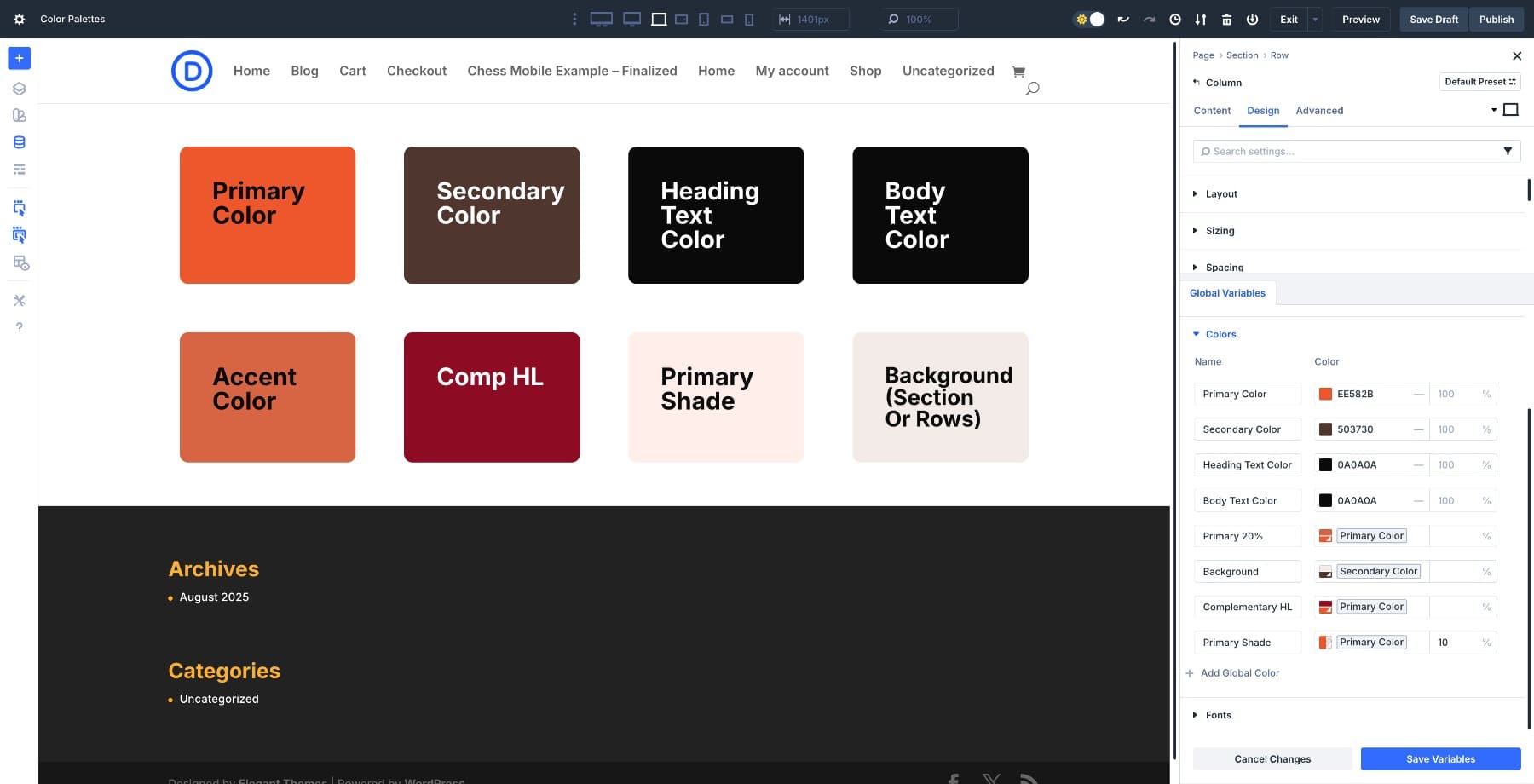Click the Save Variables button
1534x784 pixels.
point(1440,758)
